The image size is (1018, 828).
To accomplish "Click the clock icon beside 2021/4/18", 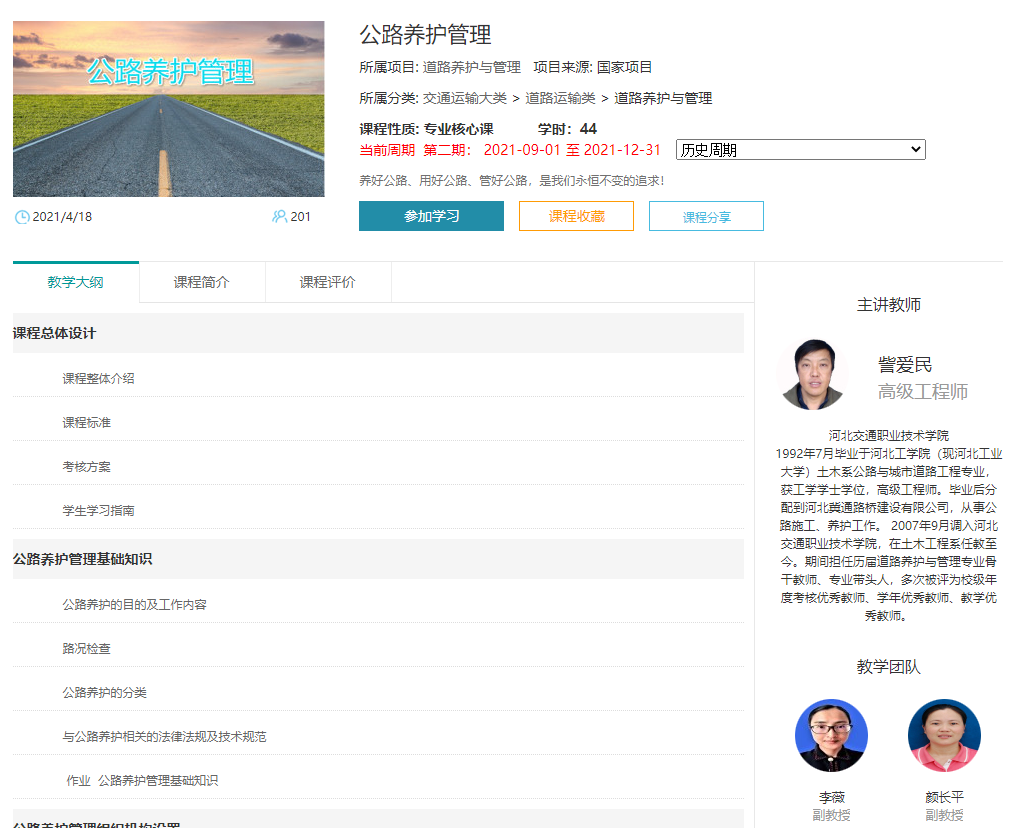I will [21, 217].
